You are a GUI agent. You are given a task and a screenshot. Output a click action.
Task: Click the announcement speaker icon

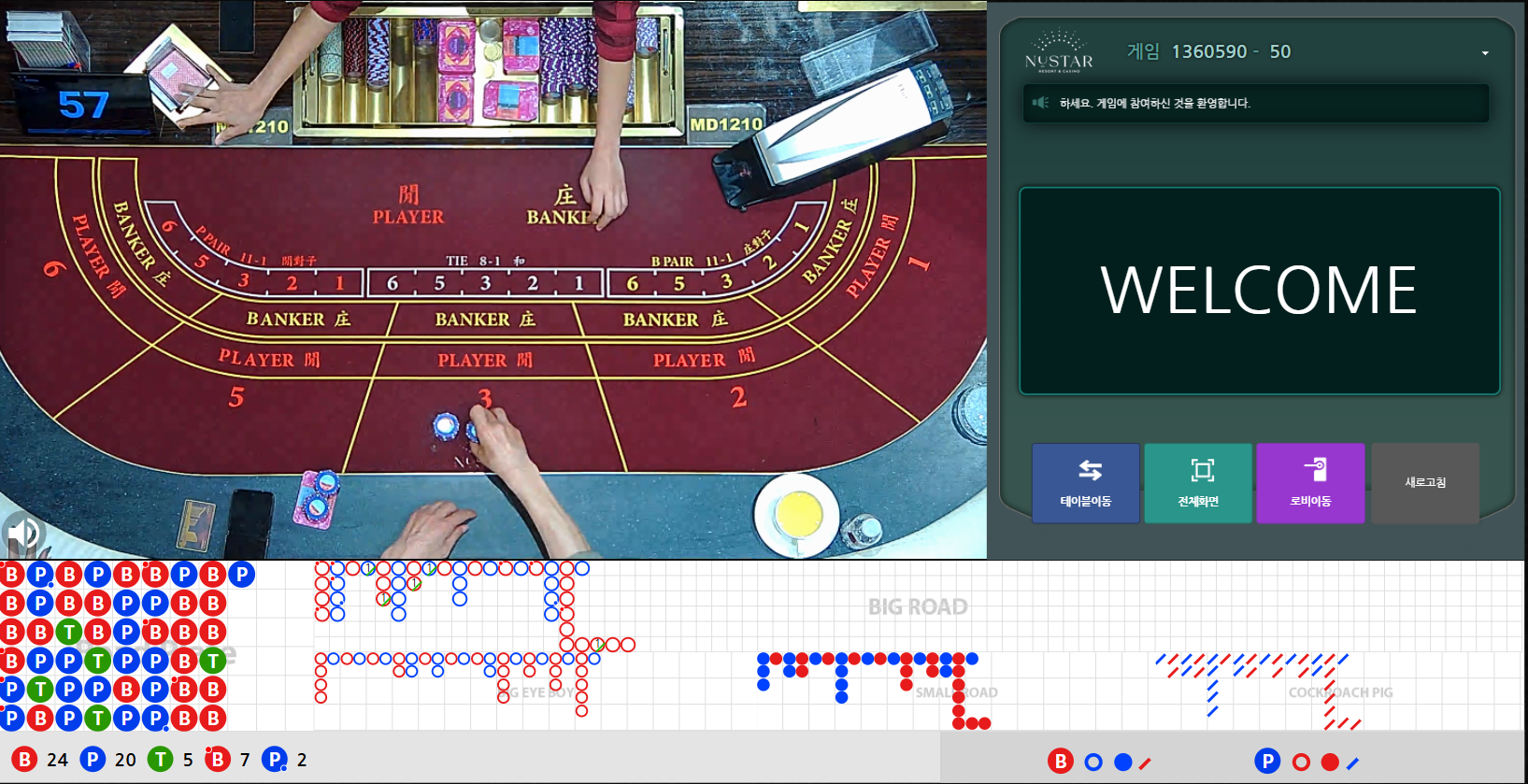1040,103
